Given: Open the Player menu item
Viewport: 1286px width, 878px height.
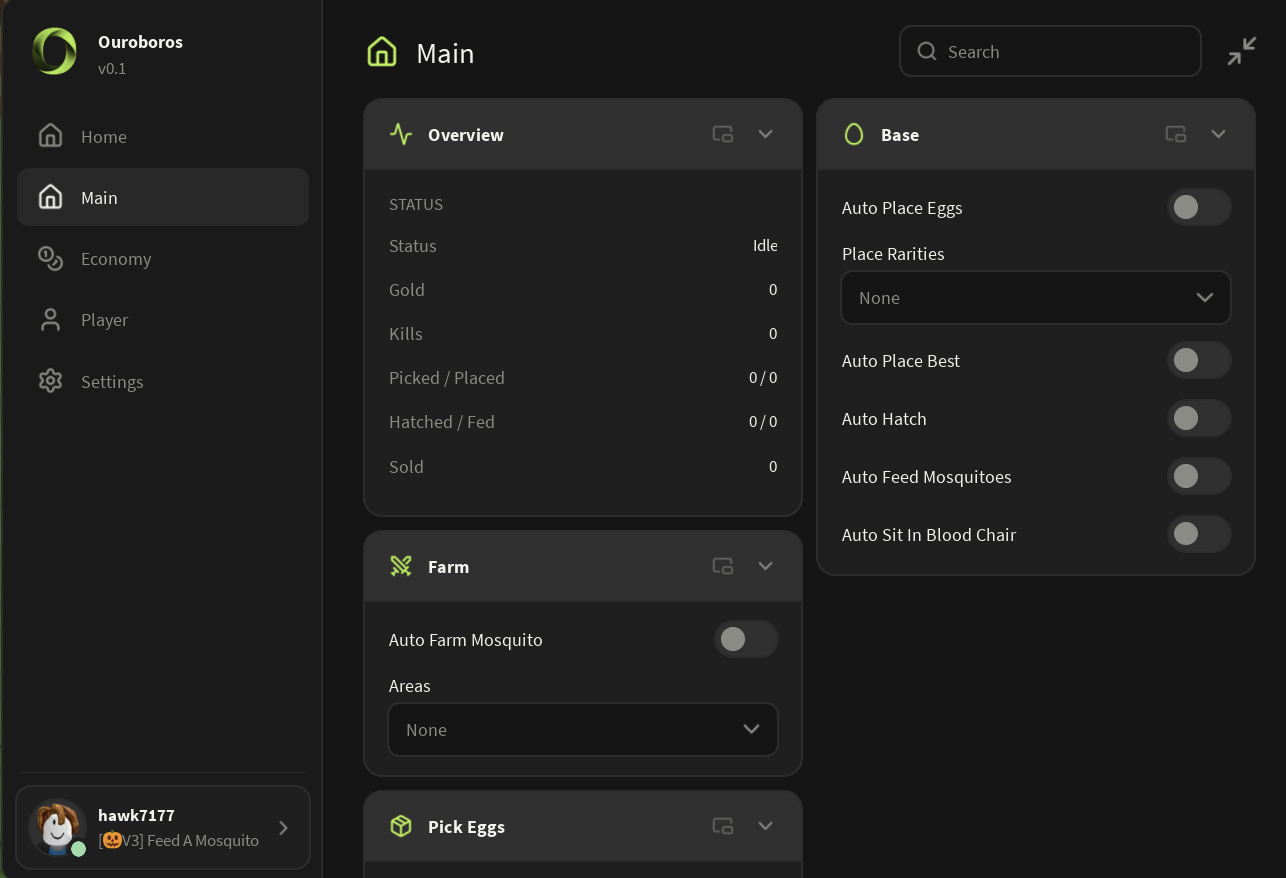Looking at the screenshot, I should coord(163,320).
